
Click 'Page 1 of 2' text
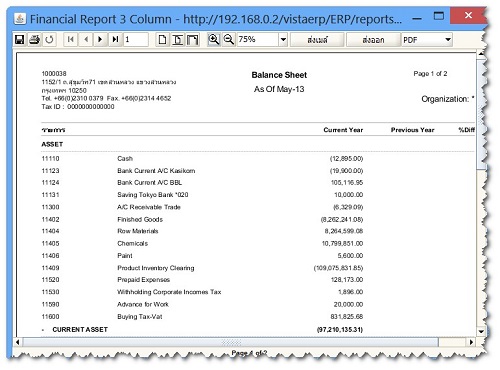point(430,74)
